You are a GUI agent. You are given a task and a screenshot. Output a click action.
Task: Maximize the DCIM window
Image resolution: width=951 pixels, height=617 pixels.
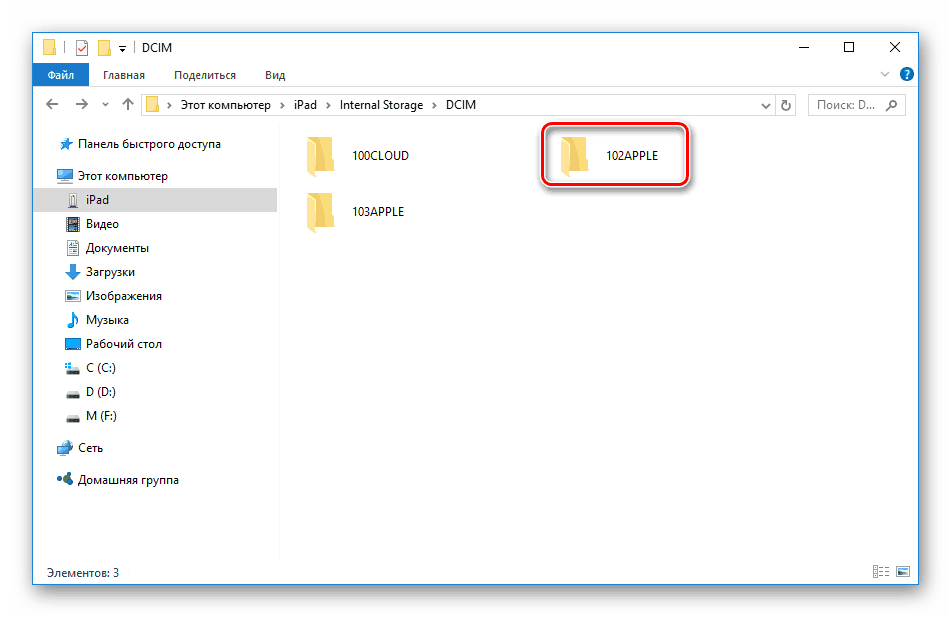(849, 47)
